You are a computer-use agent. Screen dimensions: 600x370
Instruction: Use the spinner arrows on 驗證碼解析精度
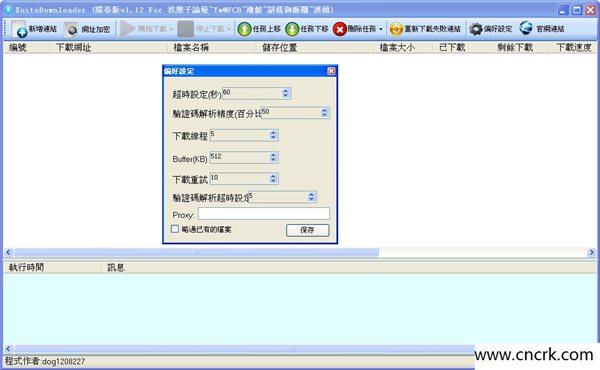point(324,112)
